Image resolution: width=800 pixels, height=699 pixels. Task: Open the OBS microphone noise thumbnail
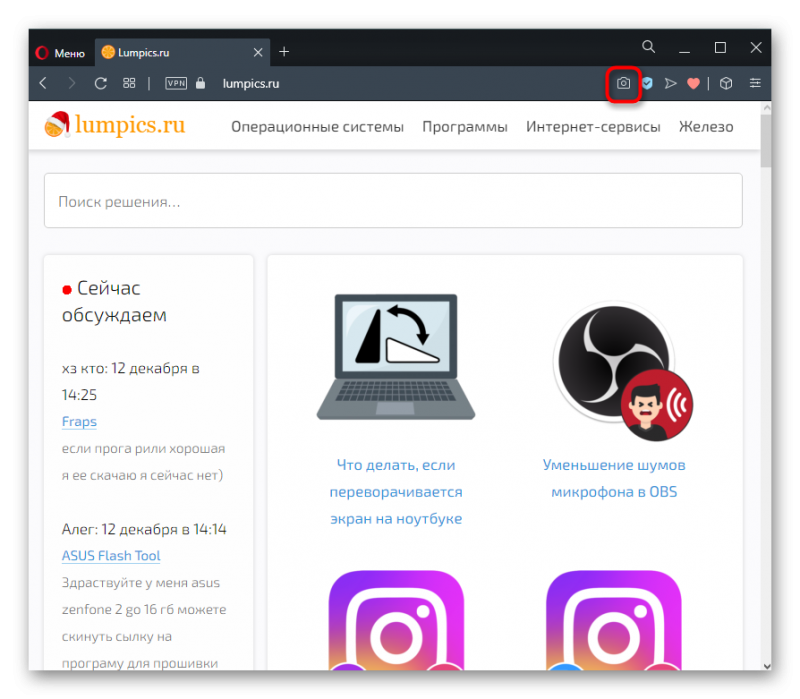[622, 371]
